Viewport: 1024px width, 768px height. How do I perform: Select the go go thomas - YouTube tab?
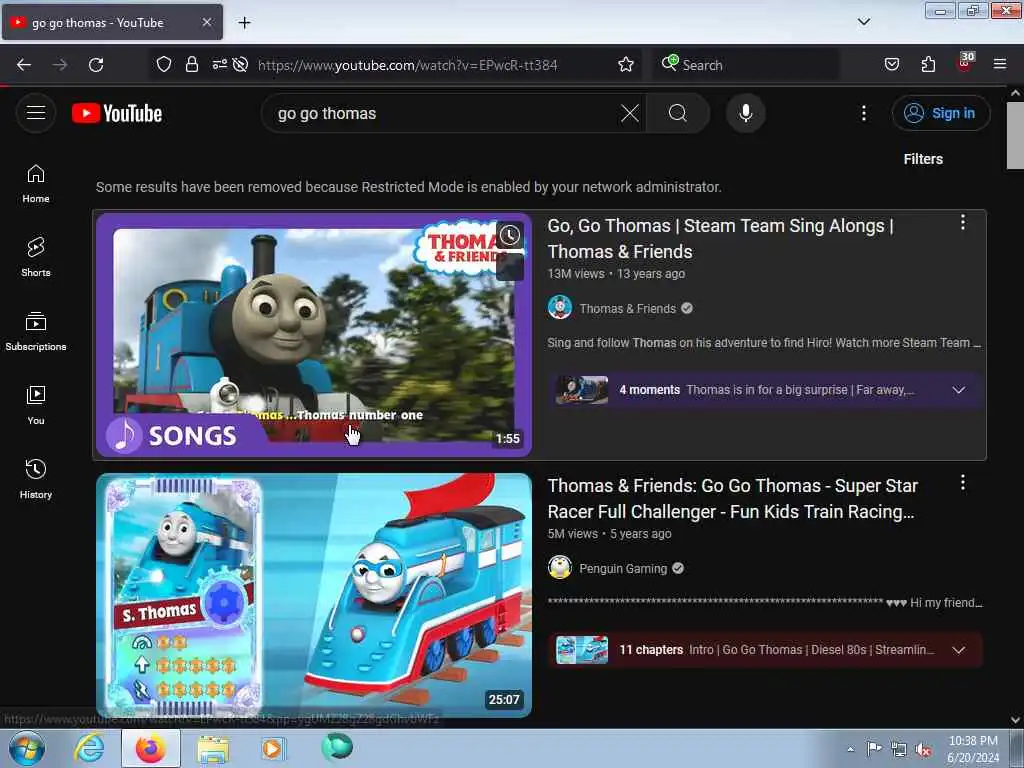click(x=112, y=23)
